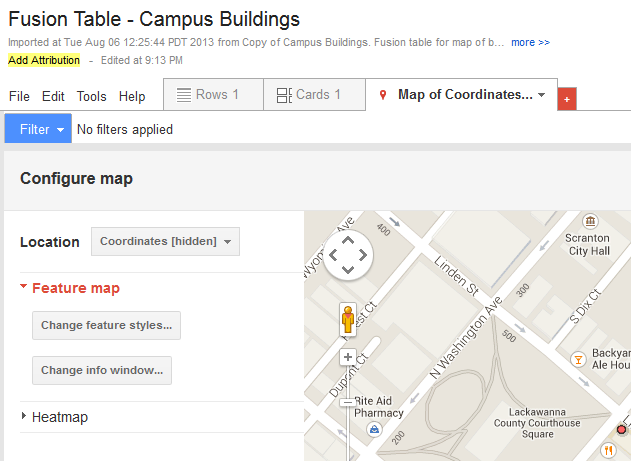Zoom in with the map plus button
The image size is (631, 461).
tap(348, 357)
